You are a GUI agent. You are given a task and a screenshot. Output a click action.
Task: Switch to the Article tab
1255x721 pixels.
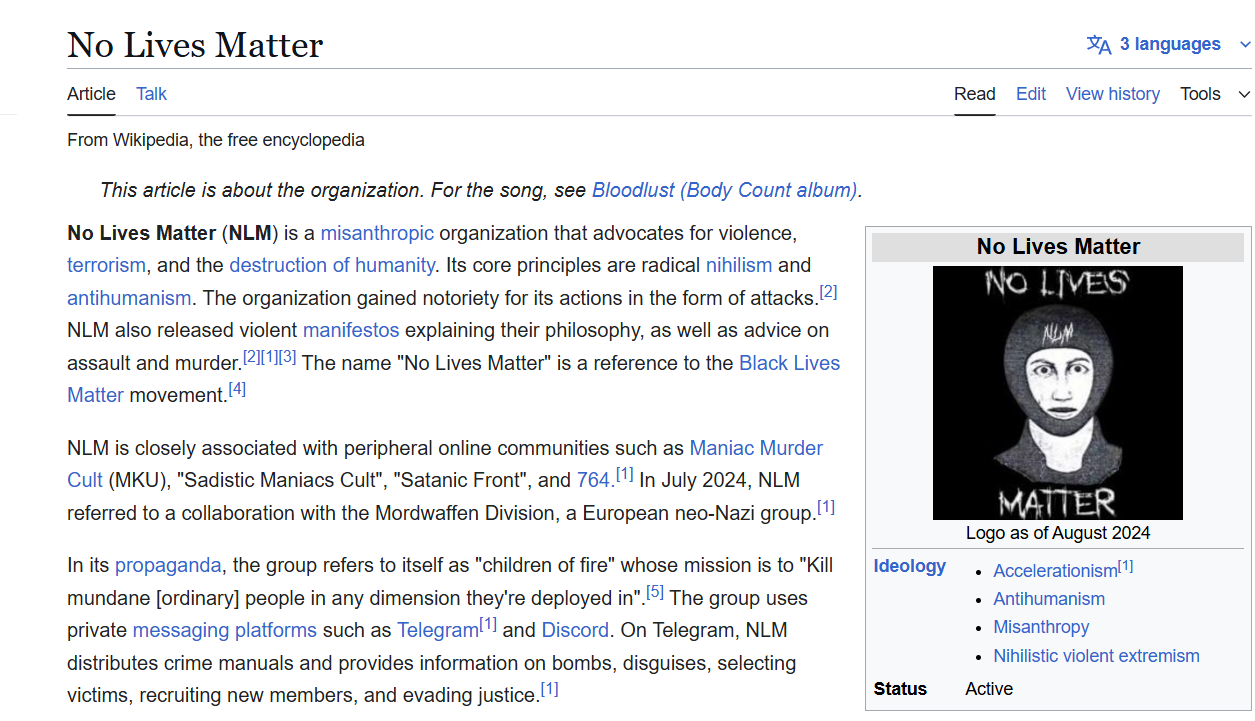coord(91,94)
